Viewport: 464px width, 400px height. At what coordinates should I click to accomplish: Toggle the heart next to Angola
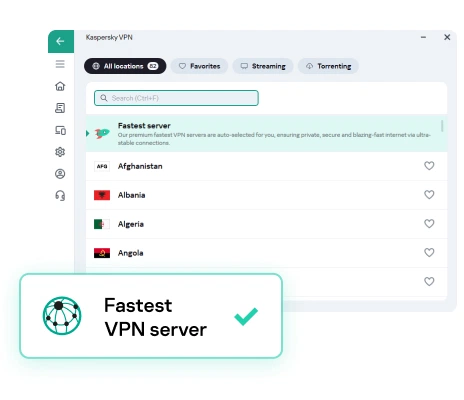point(429,253)
